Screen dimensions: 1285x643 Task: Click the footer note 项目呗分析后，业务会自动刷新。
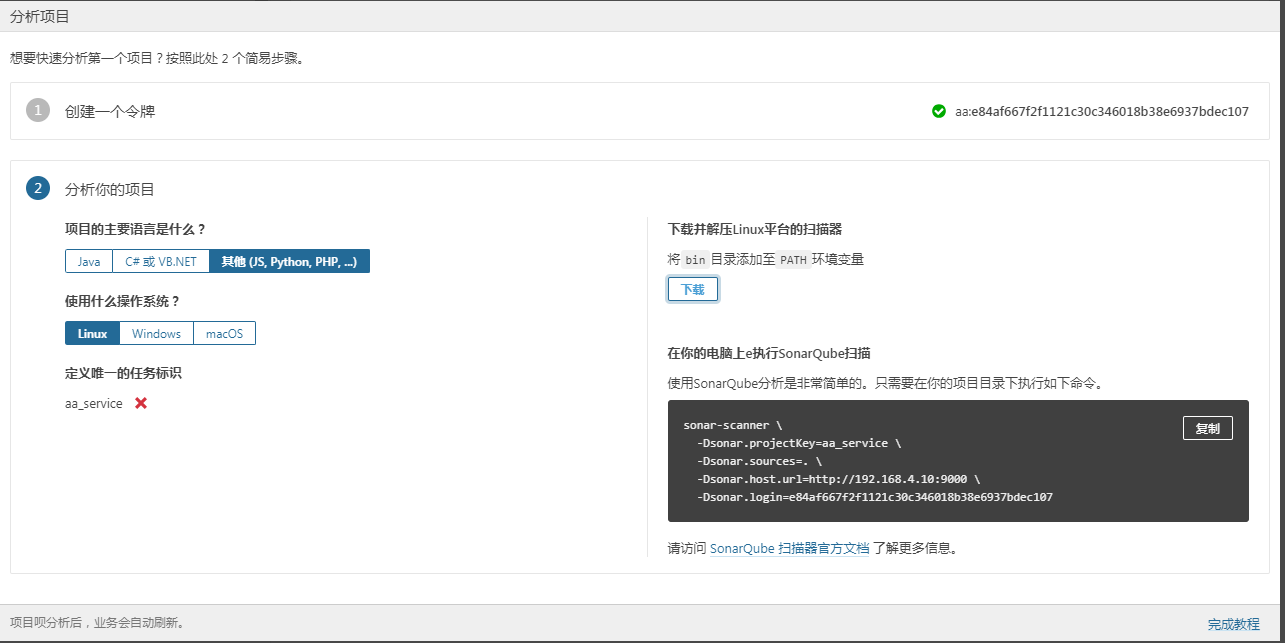97,623
